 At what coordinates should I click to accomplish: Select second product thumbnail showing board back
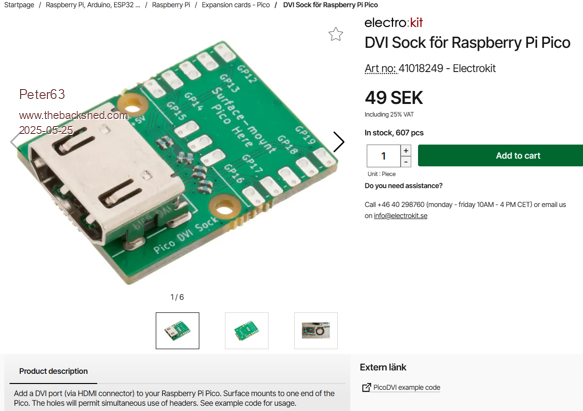point(247,331)
